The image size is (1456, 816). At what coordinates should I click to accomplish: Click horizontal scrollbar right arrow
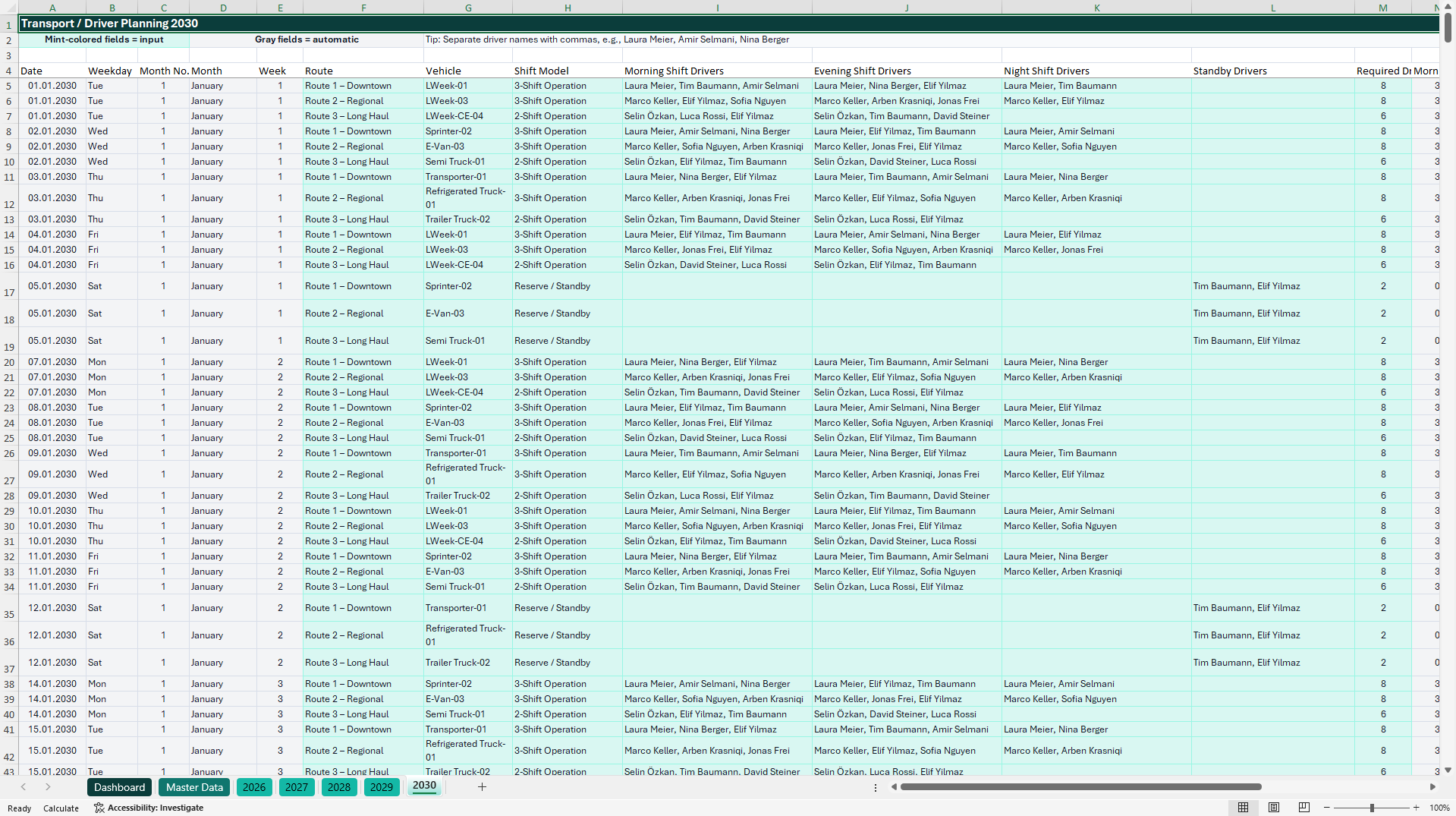pos(1432,787)
